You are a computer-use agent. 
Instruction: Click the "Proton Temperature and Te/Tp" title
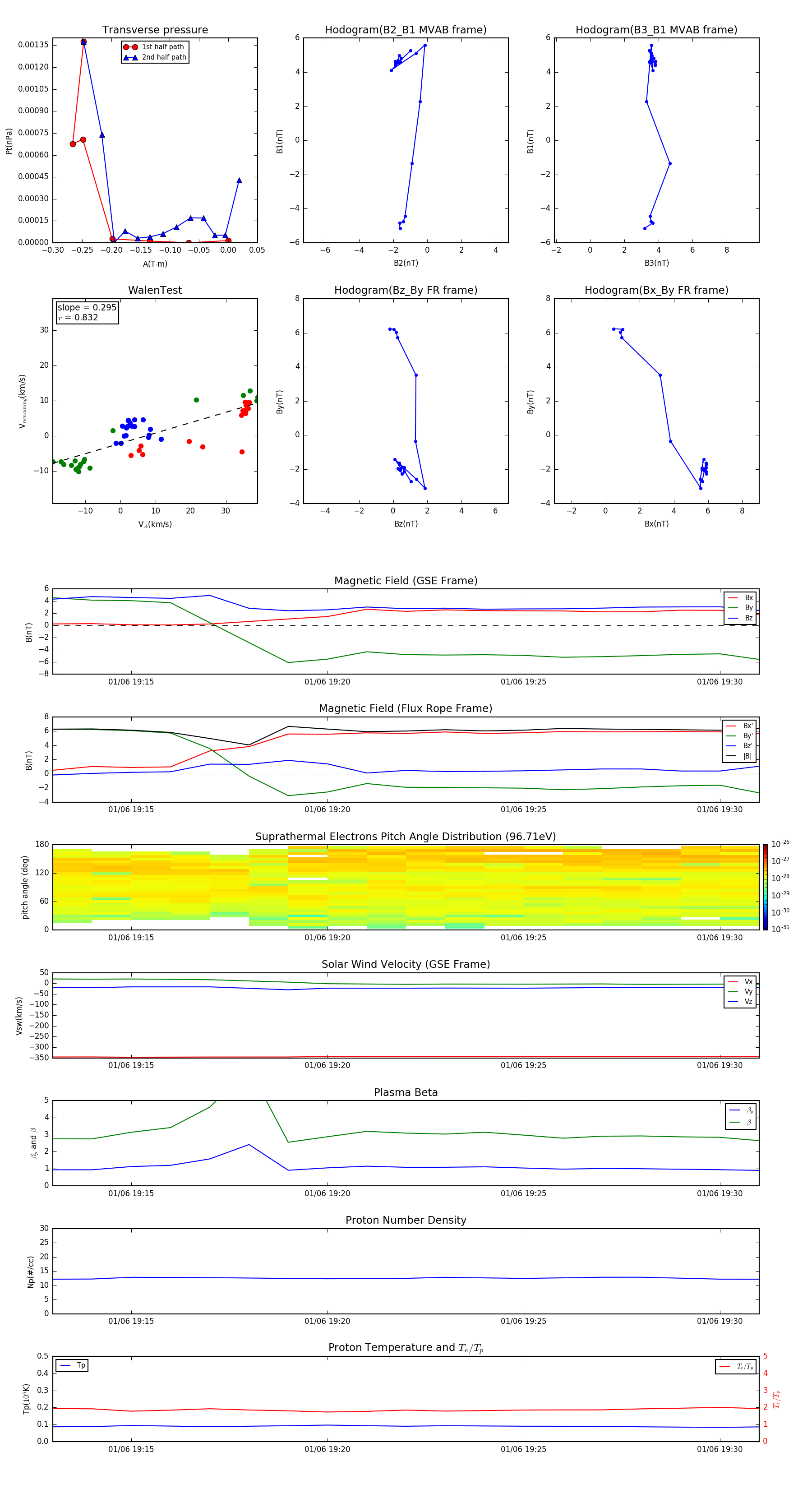click(406, 1348)
